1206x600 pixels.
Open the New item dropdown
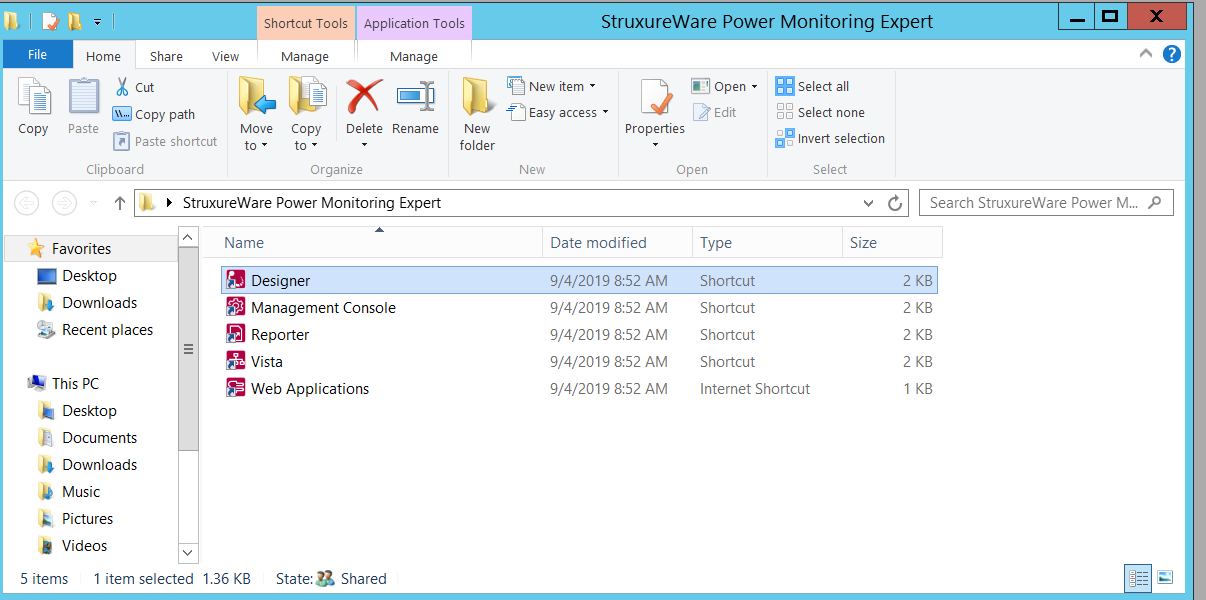pyautogui.click(x=552, y=86)
